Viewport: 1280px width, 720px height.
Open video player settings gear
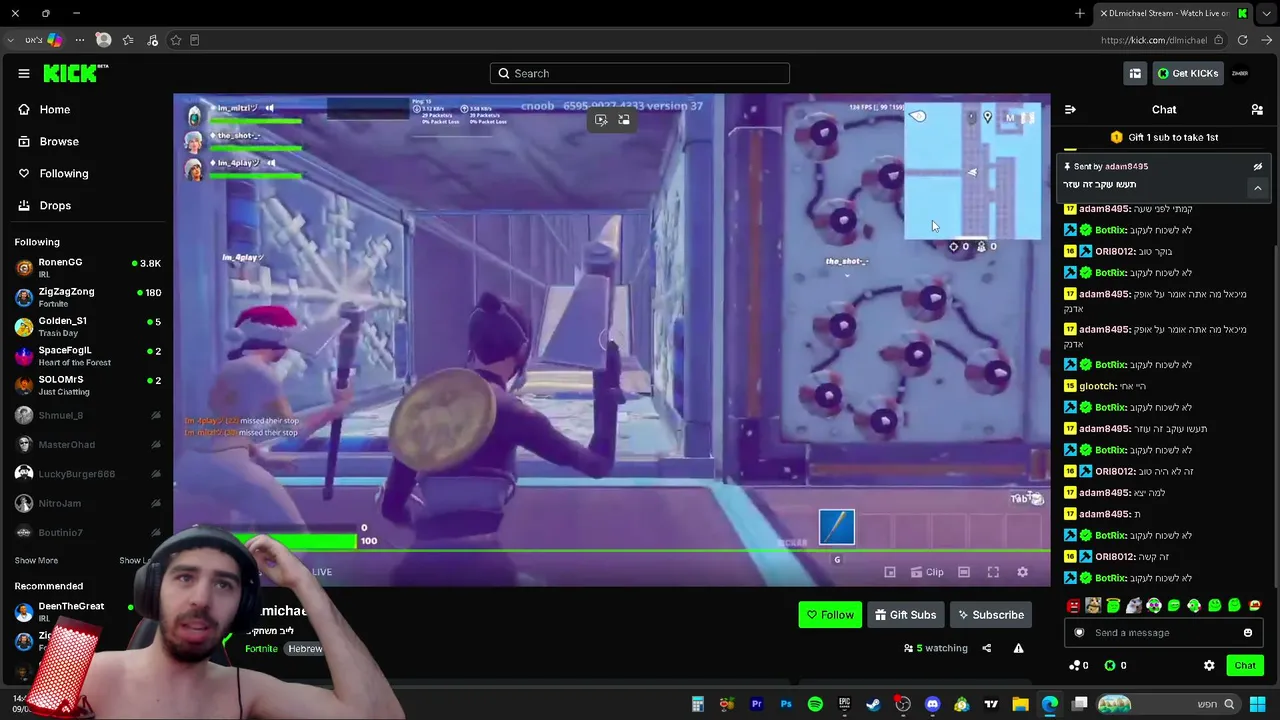coord(1022,572)
